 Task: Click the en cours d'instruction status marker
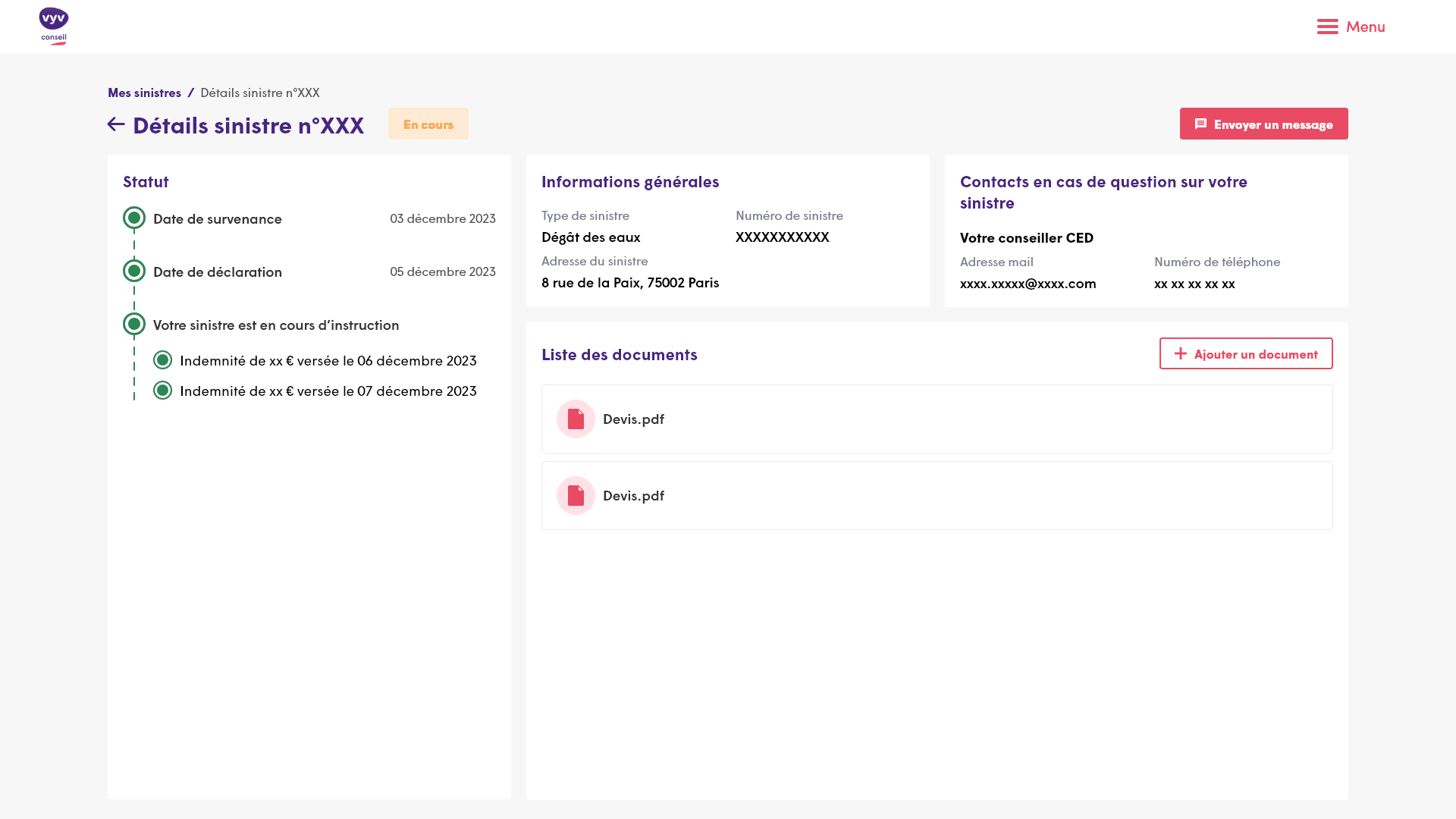point(134,325)
